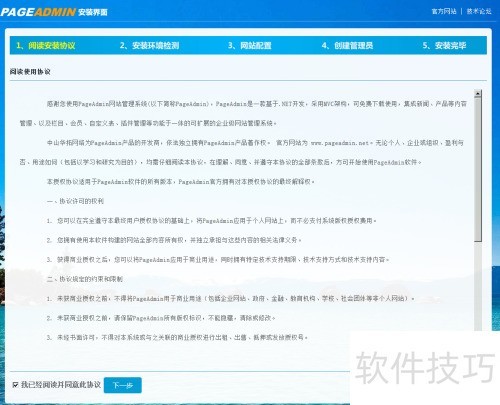Click the 下一步 button

[123, 385]
